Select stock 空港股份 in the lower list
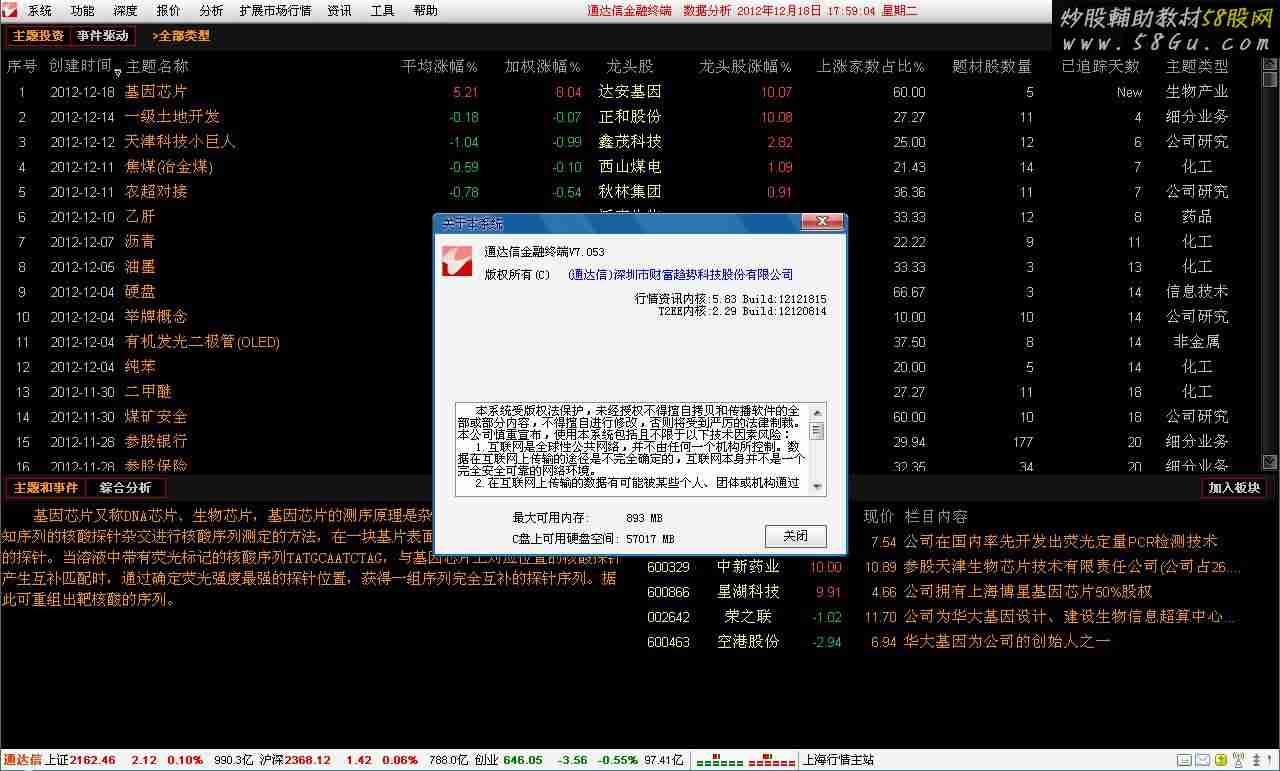 coord(748,642)
